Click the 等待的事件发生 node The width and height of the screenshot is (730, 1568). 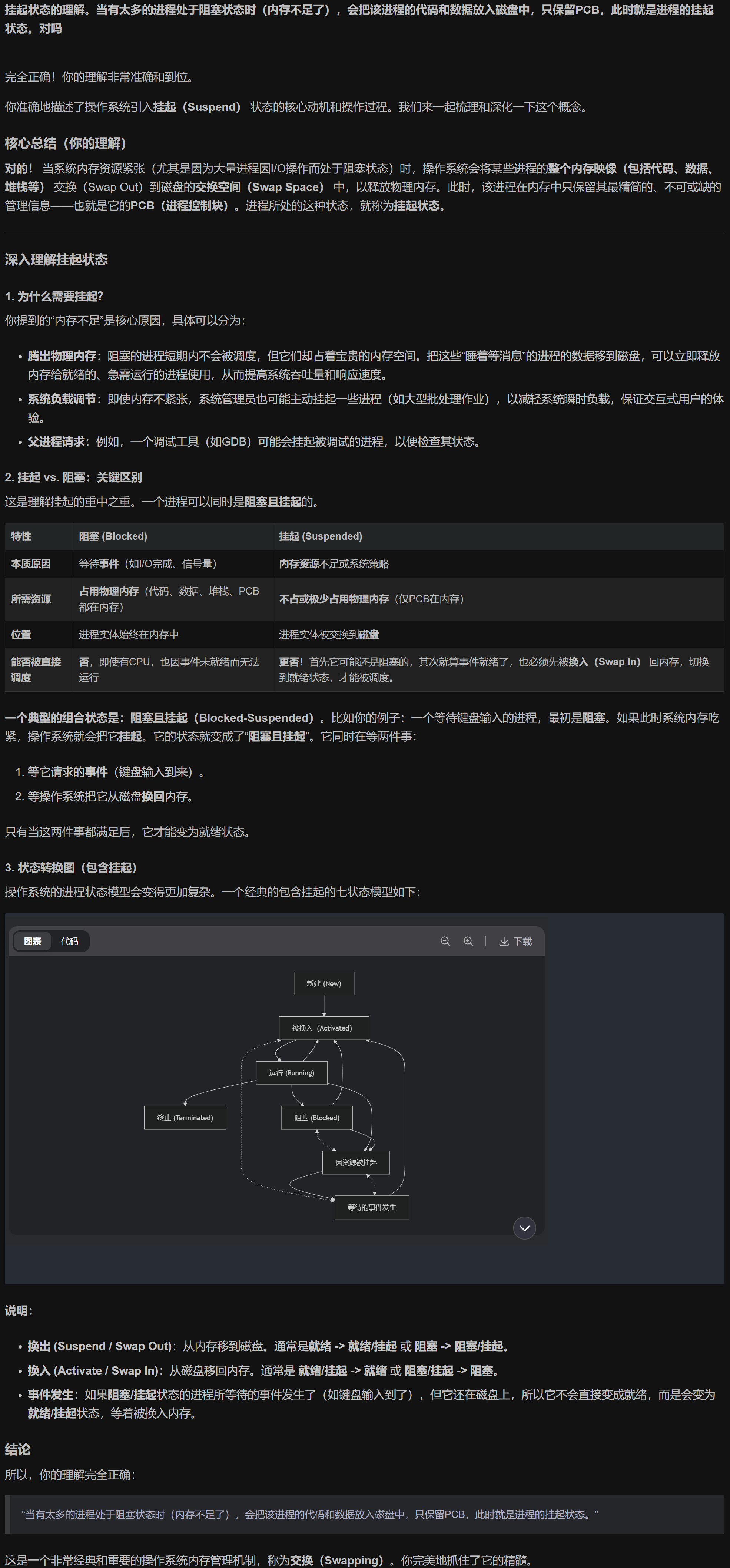point(372,1207)
